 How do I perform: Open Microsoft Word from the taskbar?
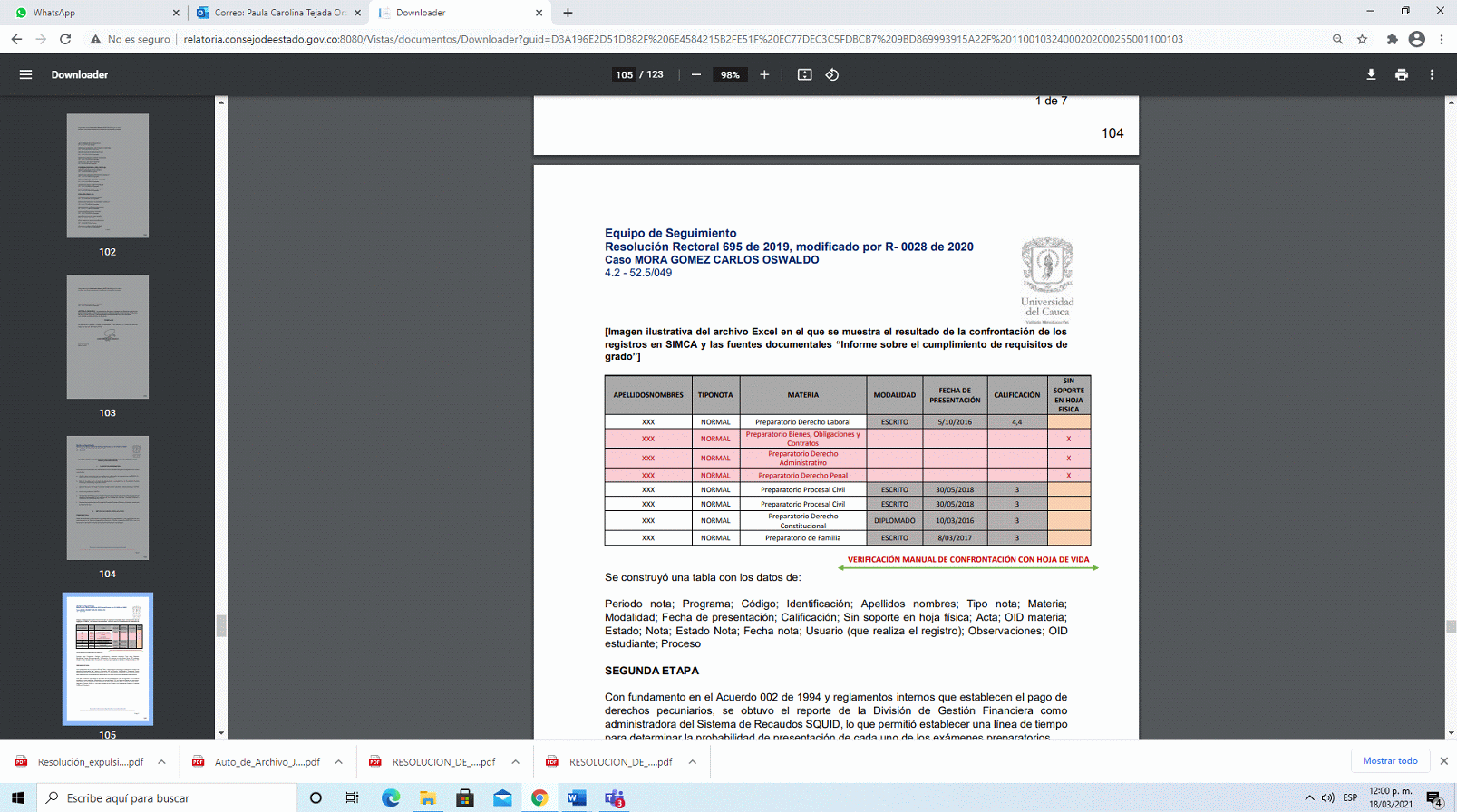[x=577, y=797]
